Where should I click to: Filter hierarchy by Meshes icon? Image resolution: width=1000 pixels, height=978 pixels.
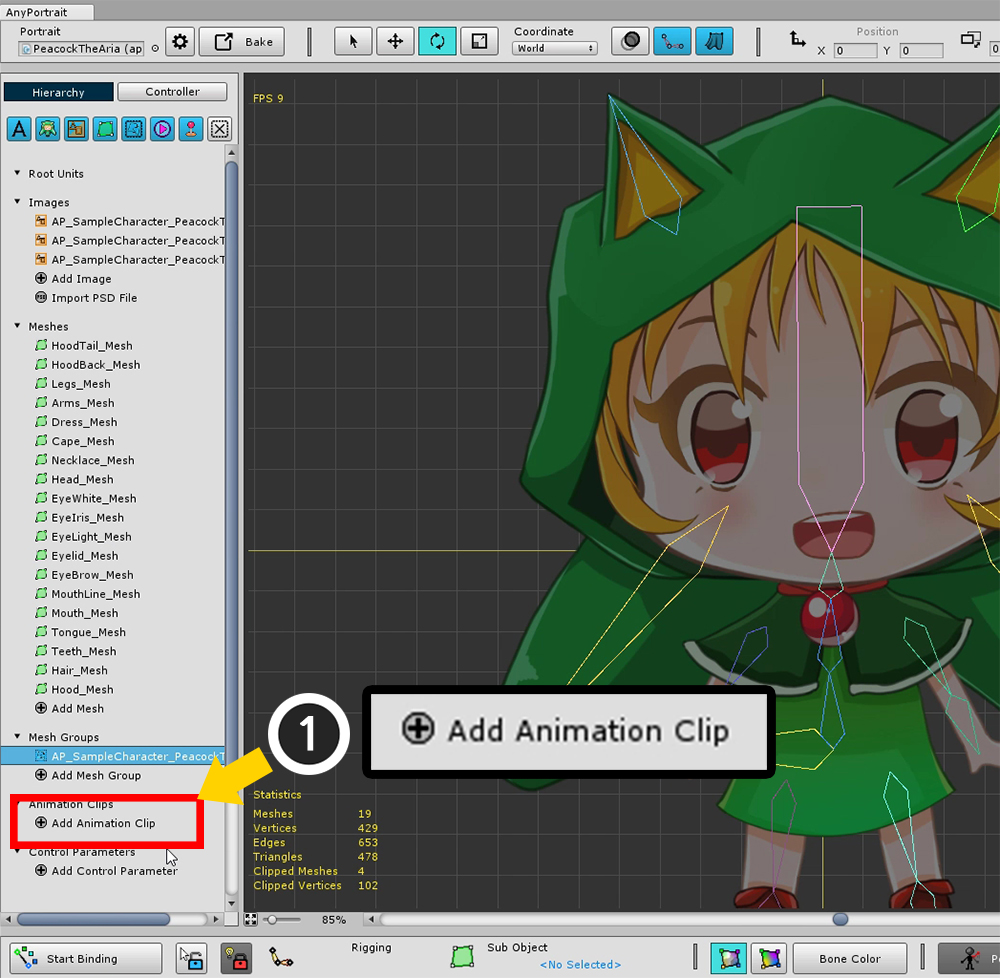click(105, 129)
